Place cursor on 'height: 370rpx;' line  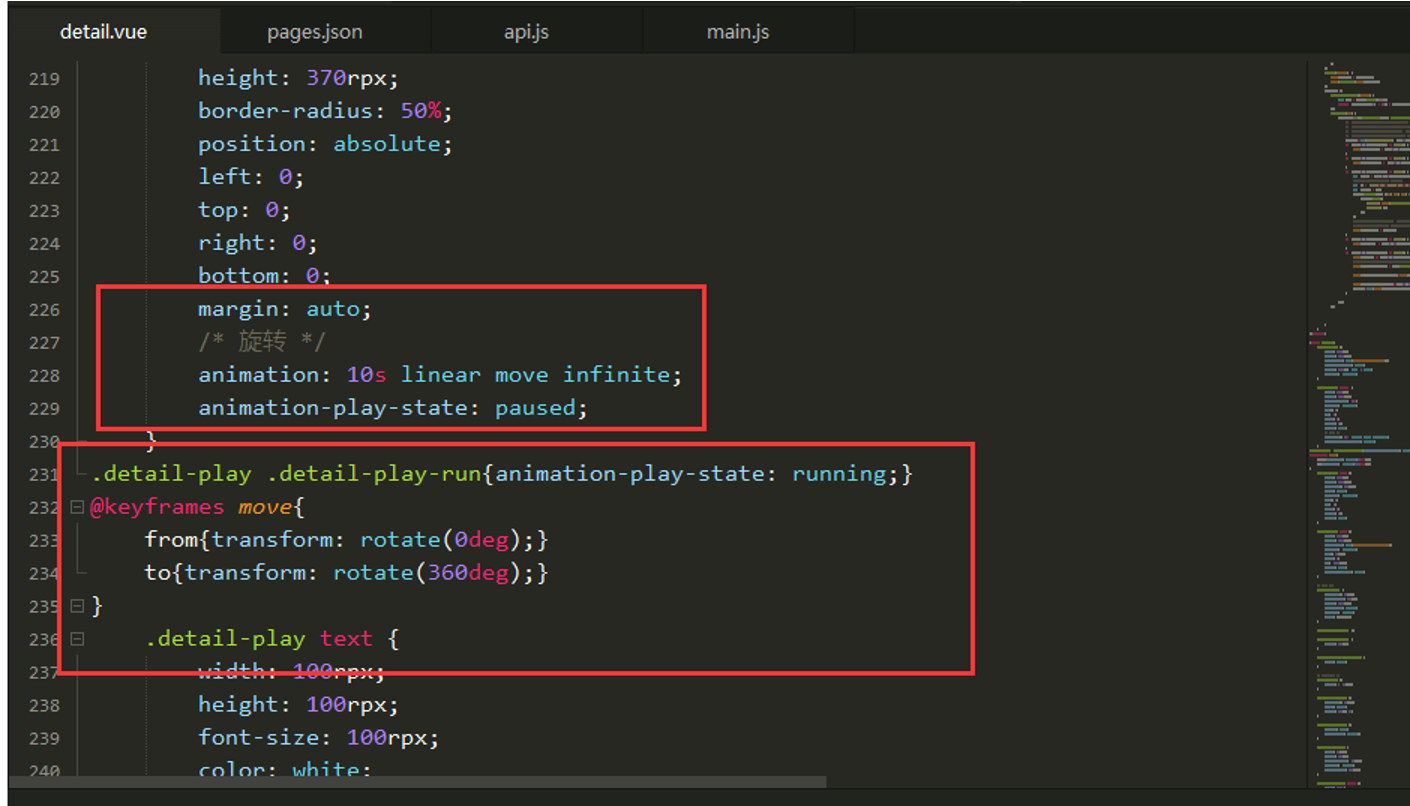[298, 78]
